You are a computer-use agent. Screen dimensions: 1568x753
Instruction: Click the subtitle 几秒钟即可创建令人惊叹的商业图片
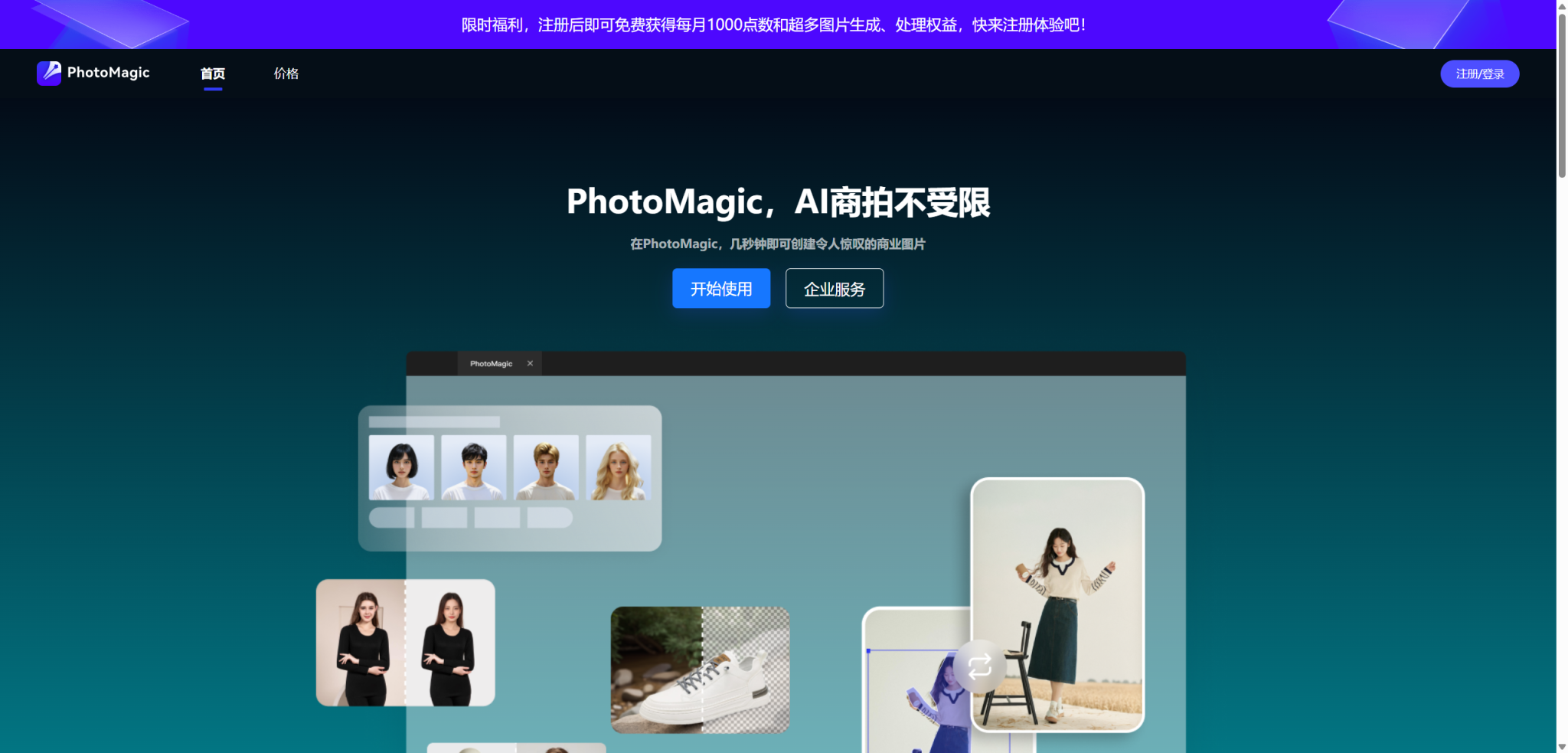[827, 244]
